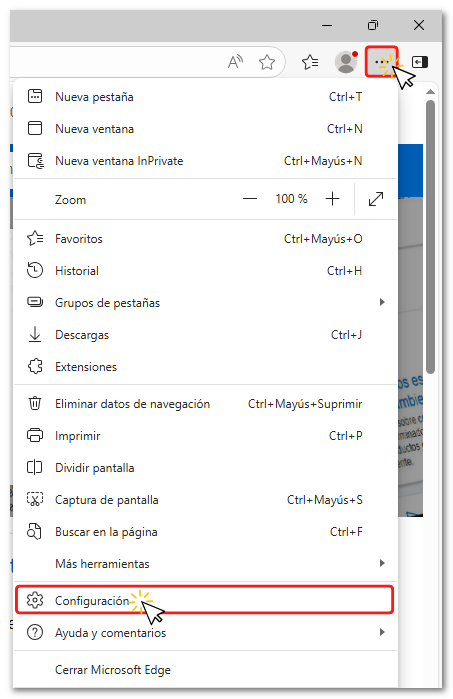Click the Ctrl+Mayús+O shortcut text
The width and height of the screenshot is (453, 699).
coord(323,239)
